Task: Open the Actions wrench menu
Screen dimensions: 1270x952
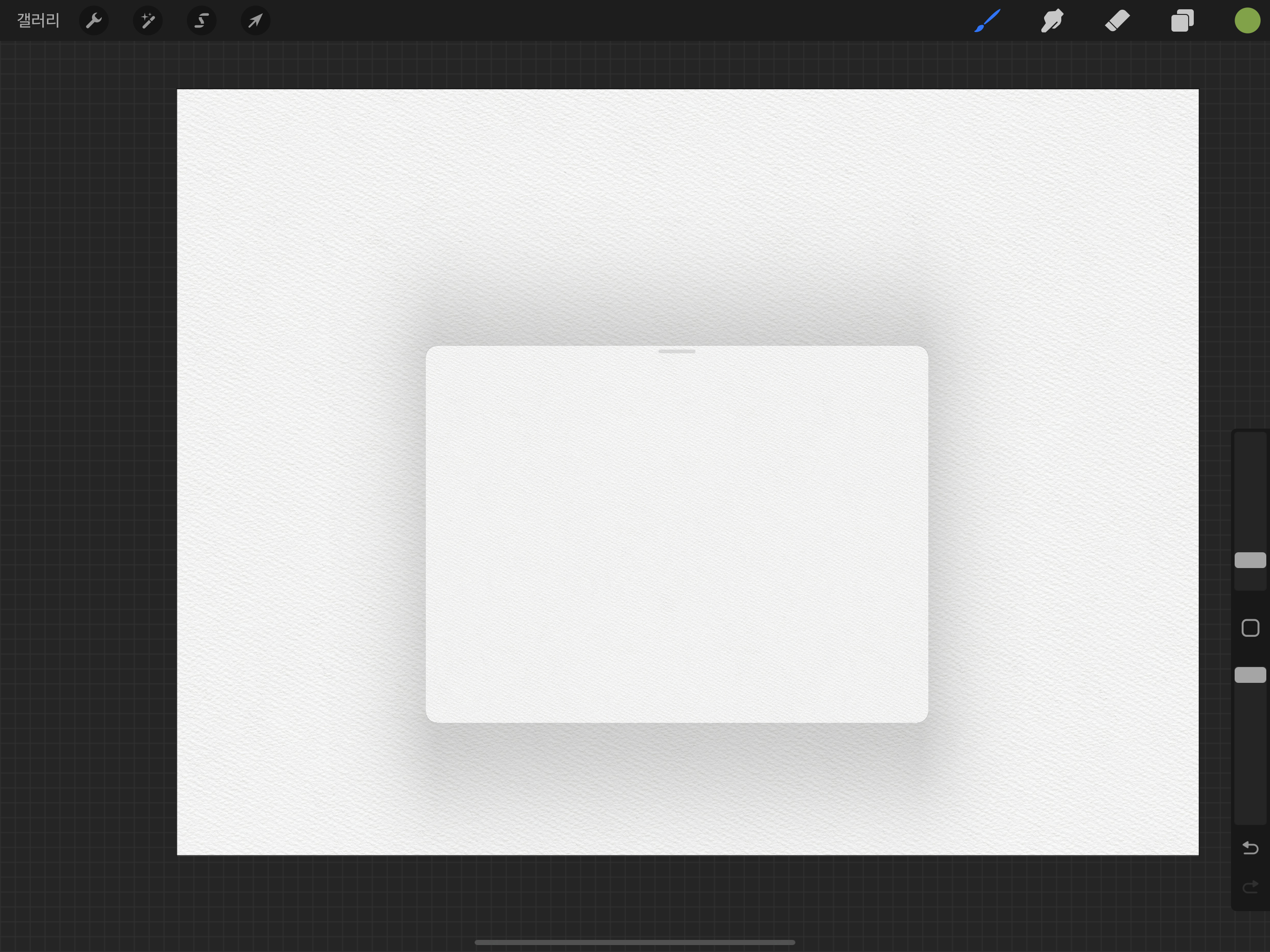Action: (x=93, y=20)
